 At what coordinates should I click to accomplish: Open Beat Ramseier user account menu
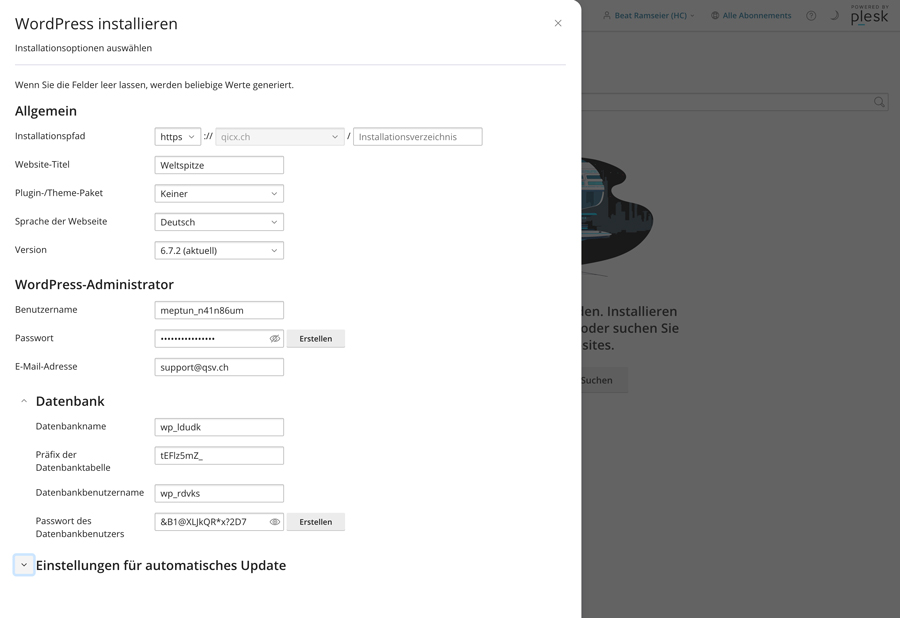point(648,16)
